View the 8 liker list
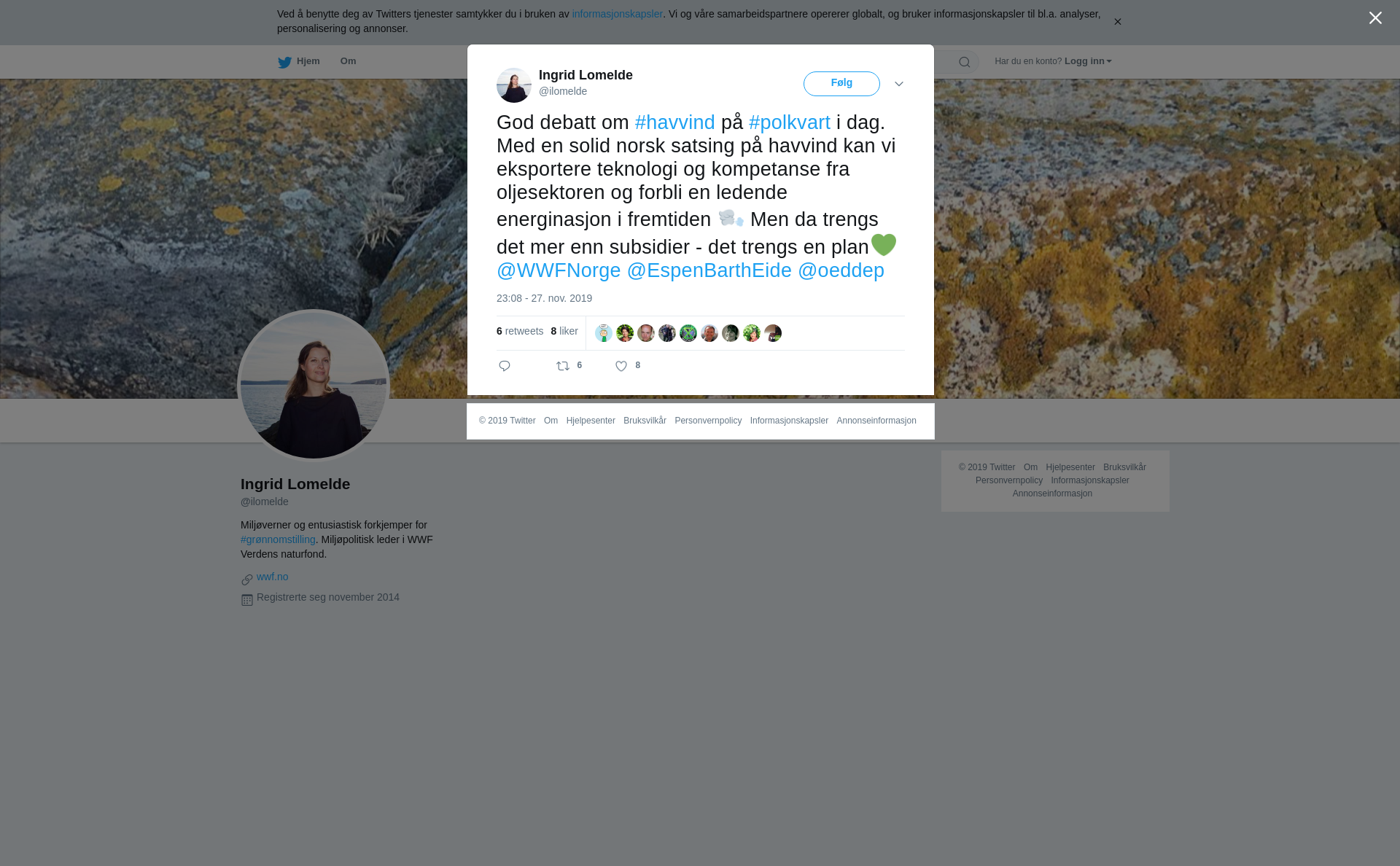The width and height of the screenshot is (1400, 866). [x=564, y=331]
